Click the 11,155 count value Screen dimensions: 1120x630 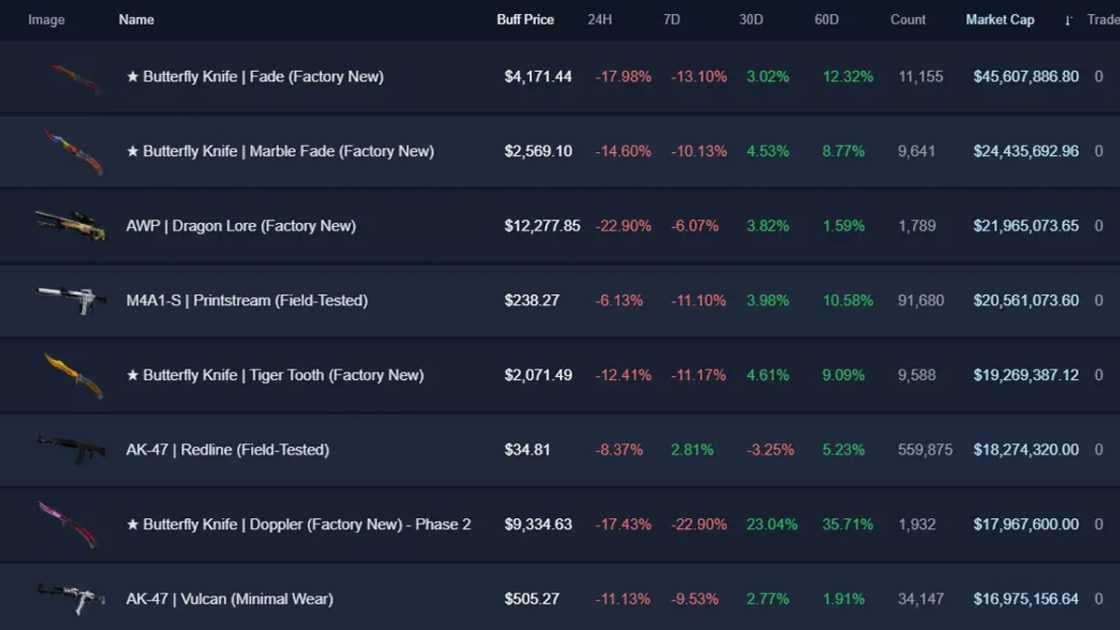(x=920, y=76)
